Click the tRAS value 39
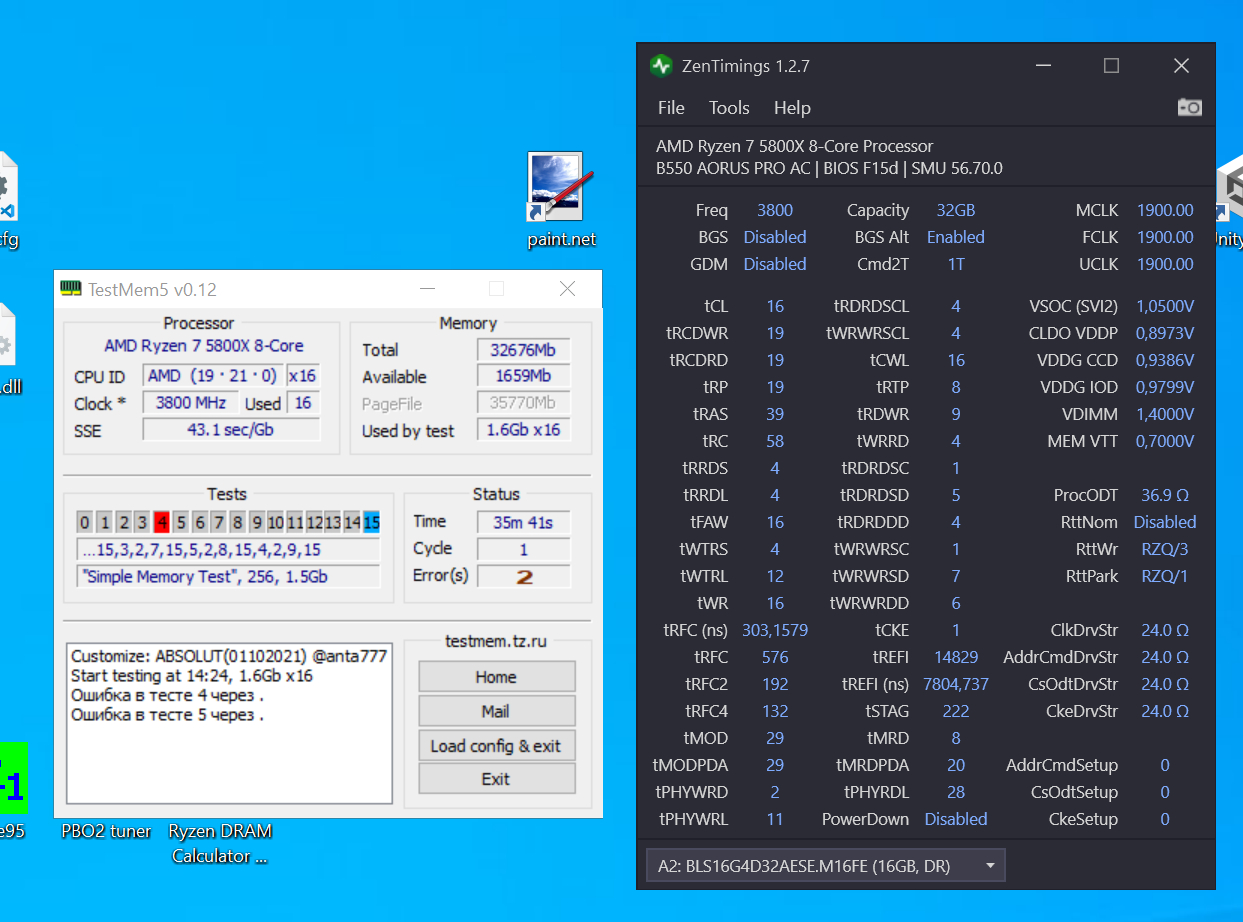 click(774, 414)
